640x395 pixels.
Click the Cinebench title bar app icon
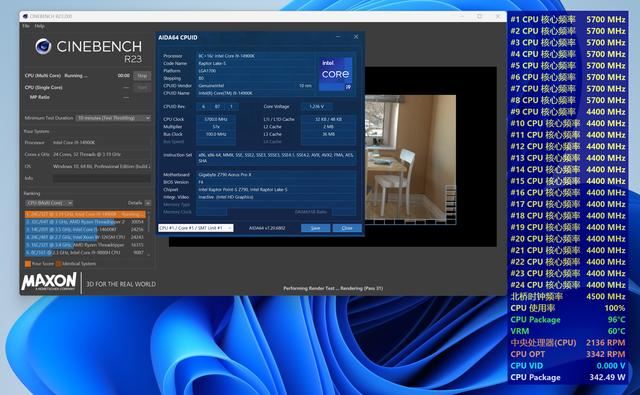tap(25, 16)
